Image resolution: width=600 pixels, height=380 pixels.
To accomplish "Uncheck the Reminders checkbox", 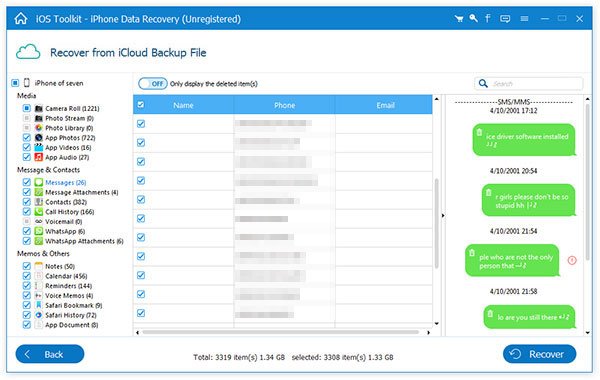I will (x=26, y=285).
